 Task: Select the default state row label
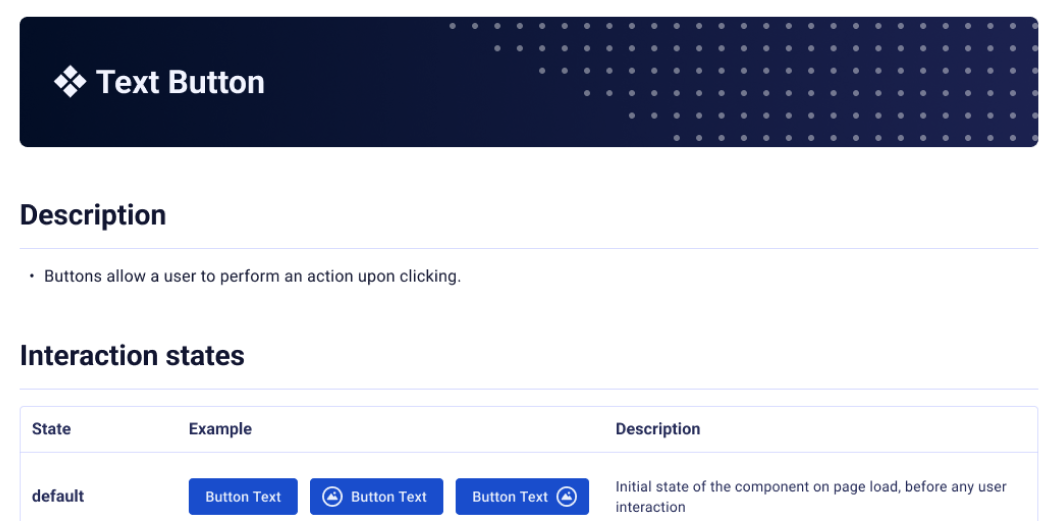point(58,496)
